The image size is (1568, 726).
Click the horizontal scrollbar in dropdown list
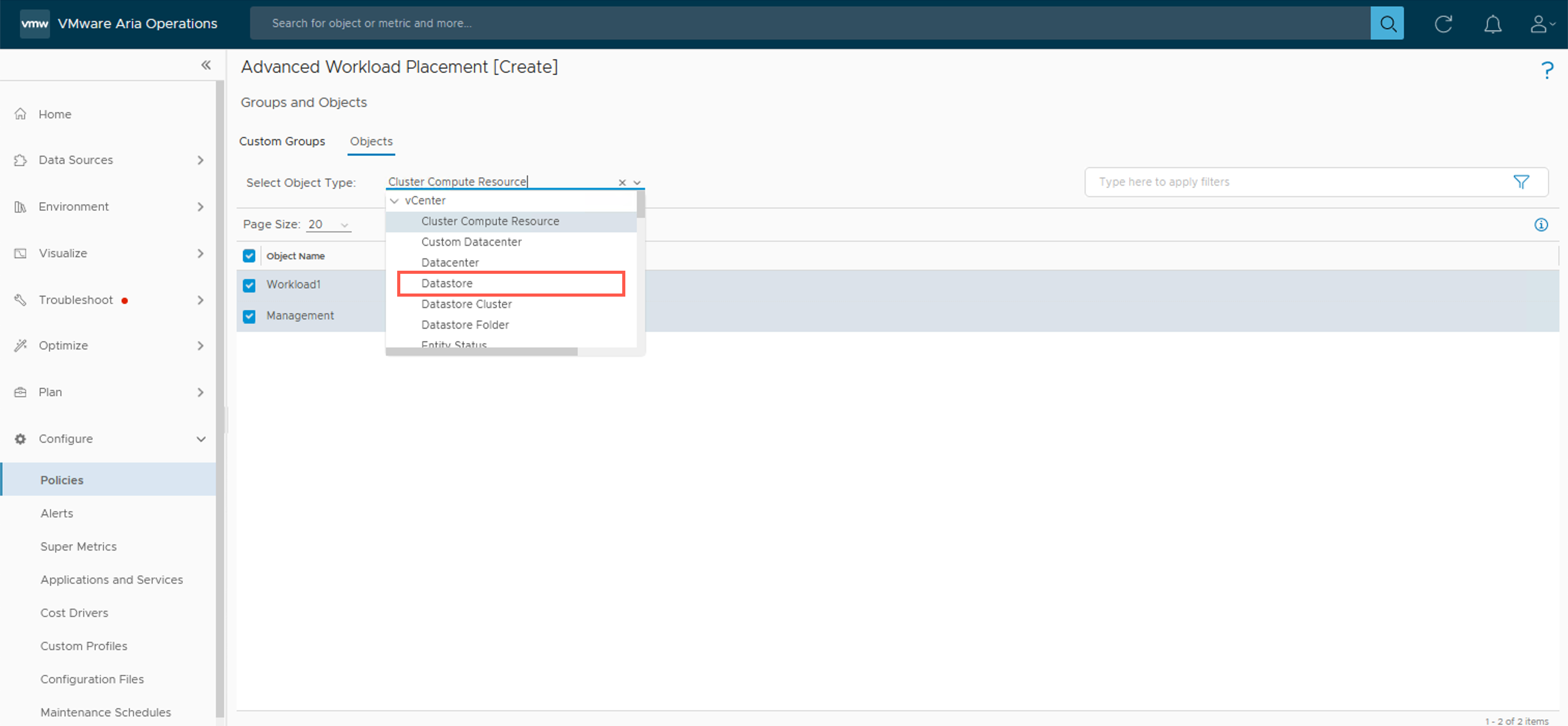(x=481, y=352)
